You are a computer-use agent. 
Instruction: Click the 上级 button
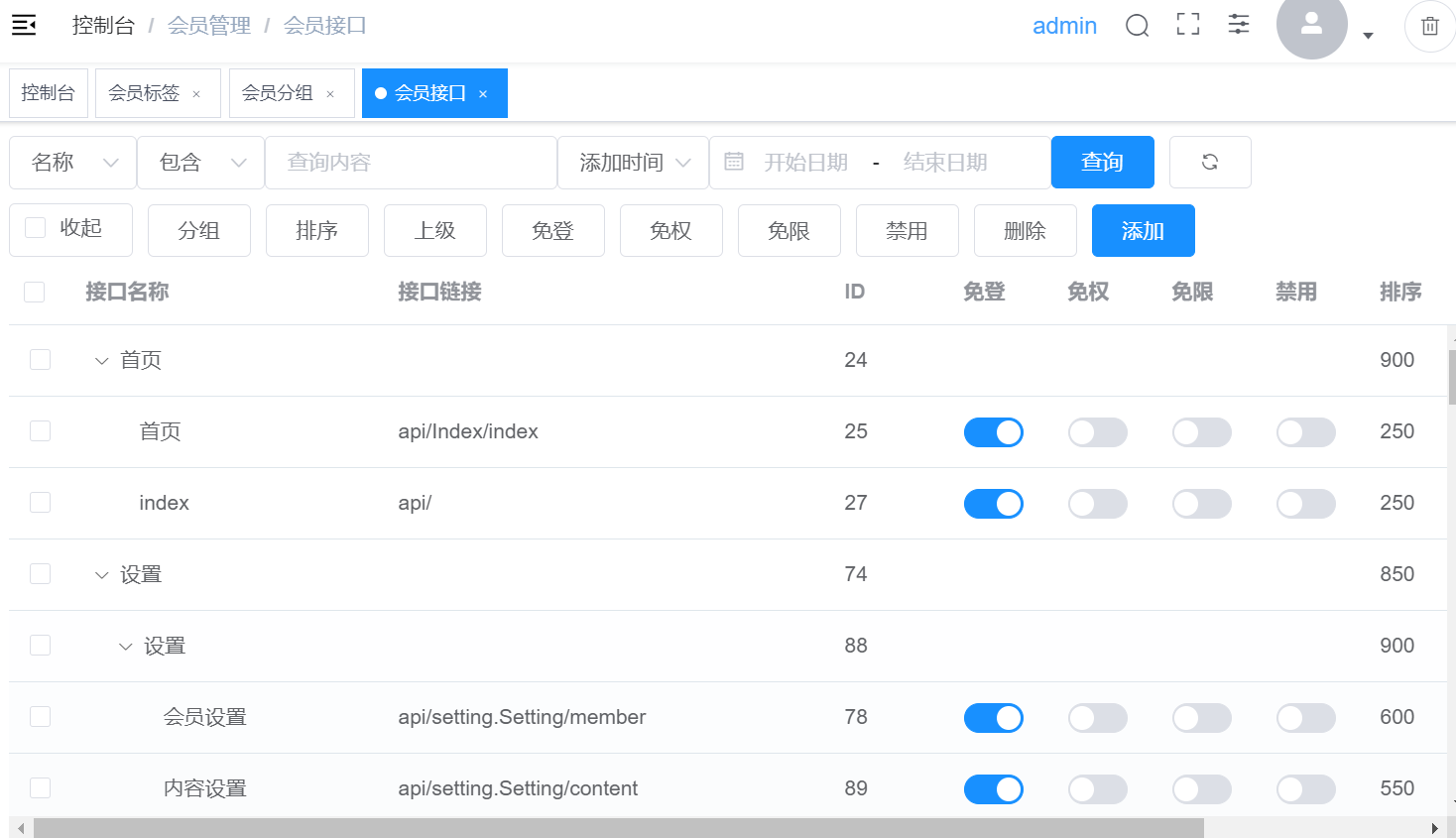tap(434, 230)
